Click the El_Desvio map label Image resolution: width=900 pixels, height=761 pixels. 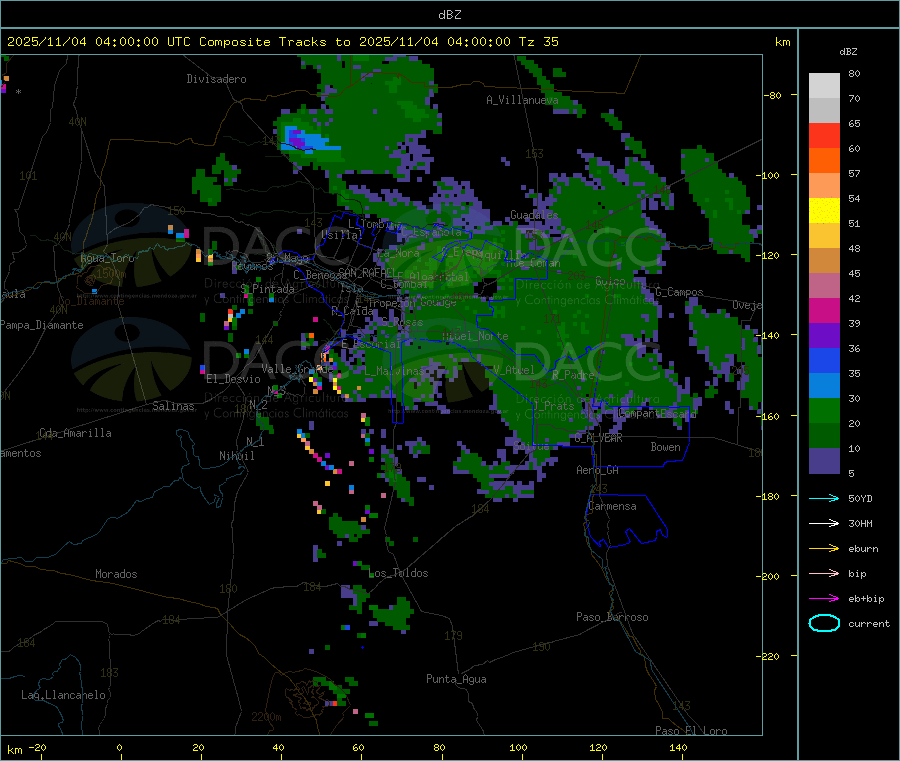(x=234, y=379)
